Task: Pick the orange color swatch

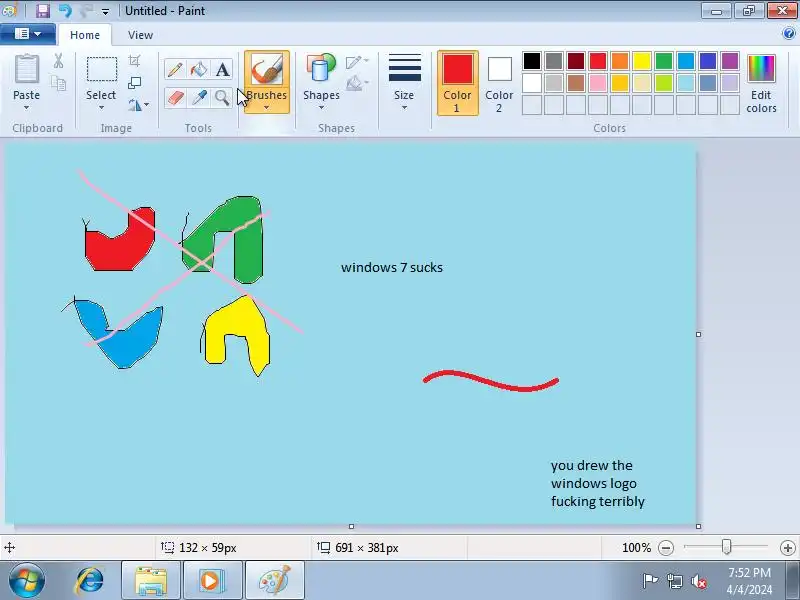Action: click(620, 61)
